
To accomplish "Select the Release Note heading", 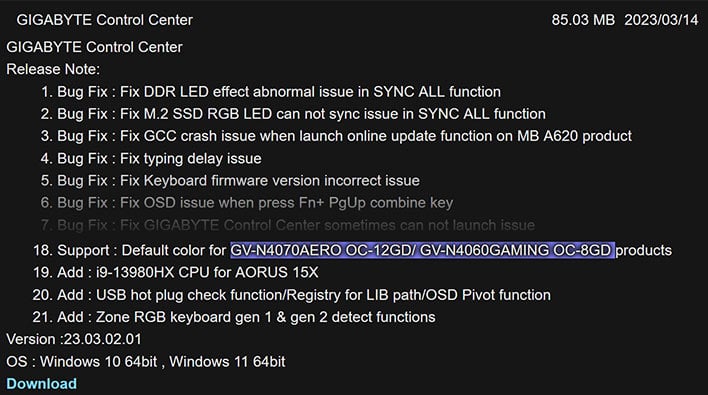I will [53, 69].
